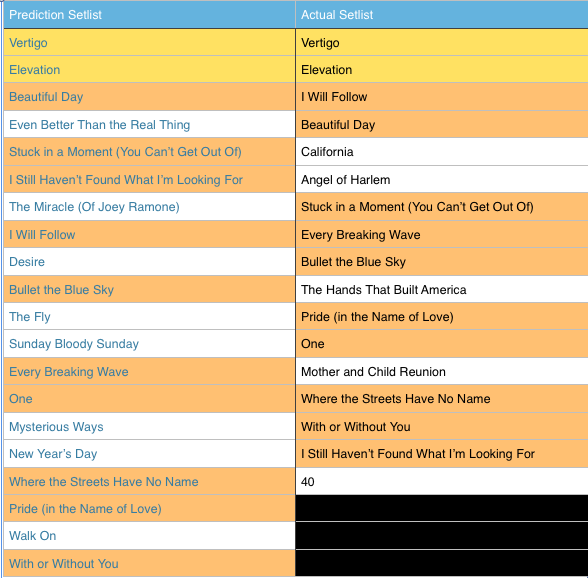Click 'Where the Streets Have No Name' in Actual Setlist
Viewport: 588px width, 578px height.
[442, 398]
